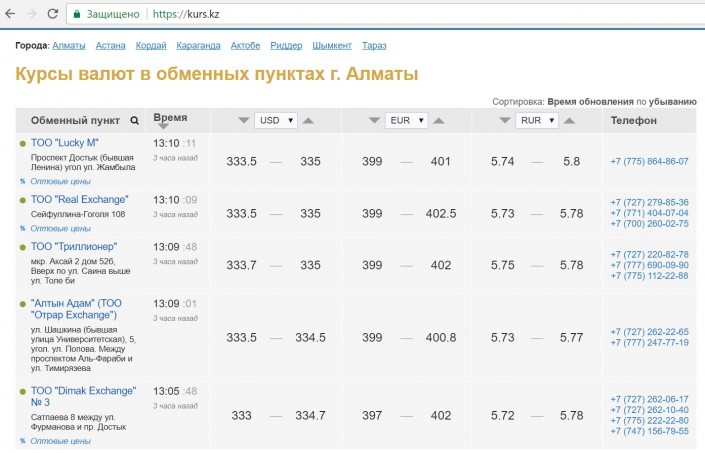Click the sort arrow under Время header

point(163,128)
